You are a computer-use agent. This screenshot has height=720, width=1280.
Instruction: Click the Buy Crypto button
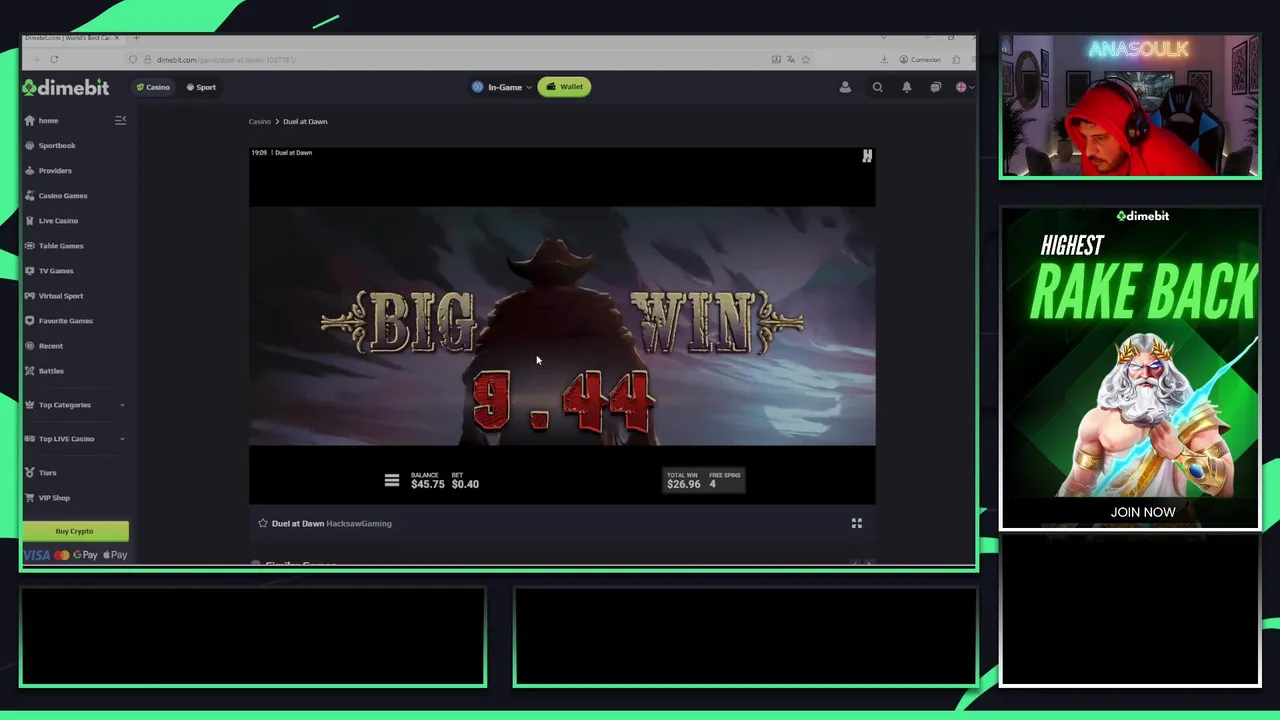click(75, 531)
